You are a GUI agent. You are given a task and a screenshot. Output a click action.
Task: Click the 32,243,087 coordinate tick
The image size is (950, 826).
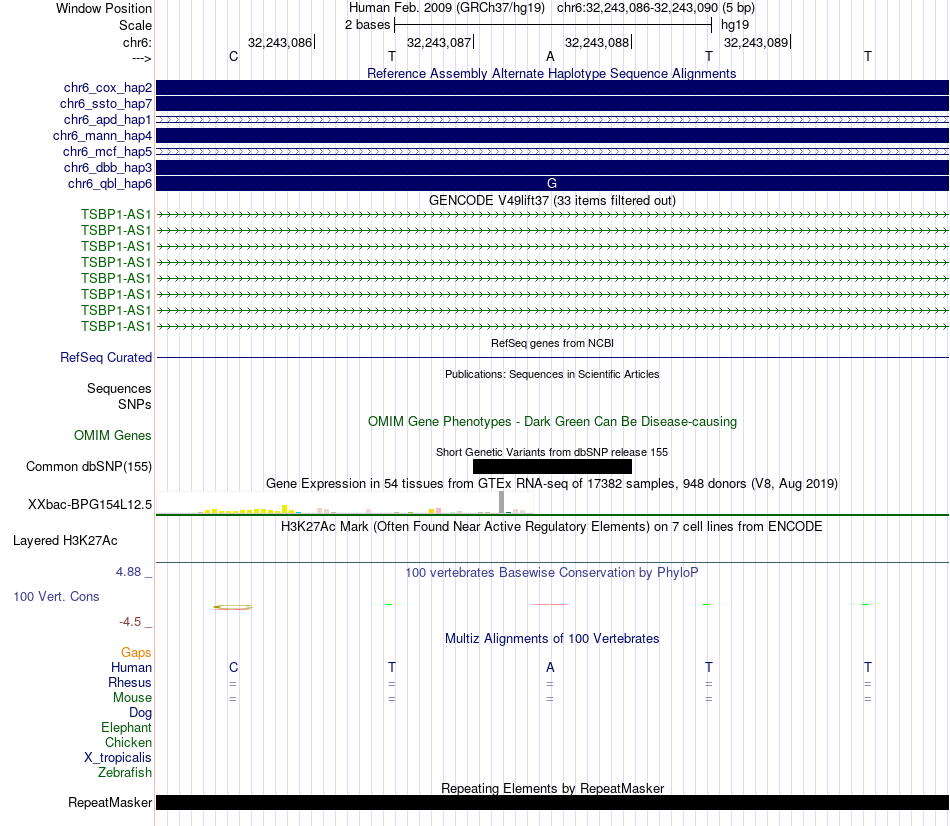coord(439,42)
